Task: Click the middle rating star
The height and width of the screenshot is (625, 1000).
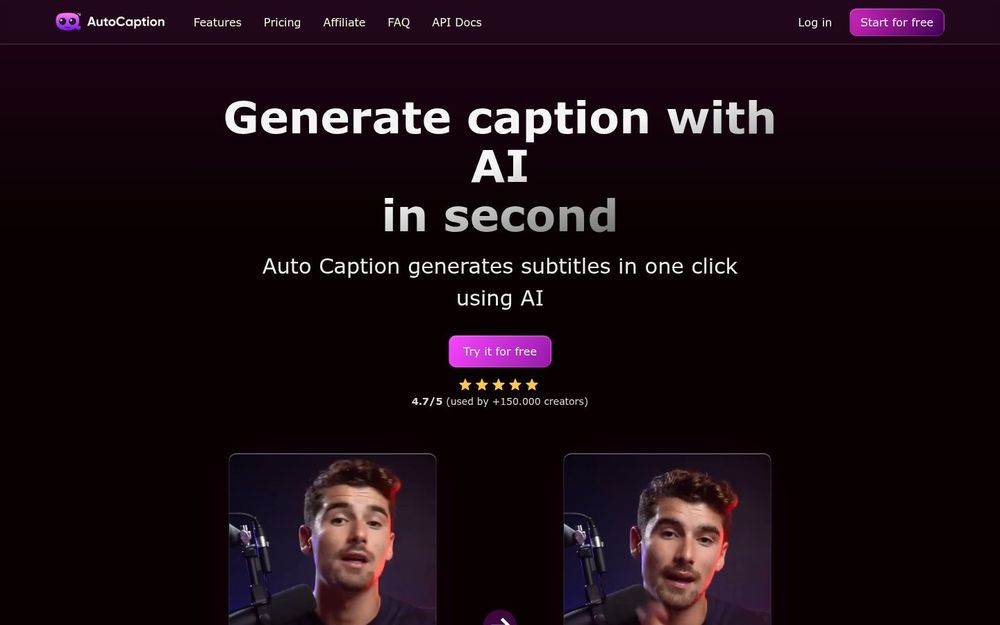Action: click(499, 385)
